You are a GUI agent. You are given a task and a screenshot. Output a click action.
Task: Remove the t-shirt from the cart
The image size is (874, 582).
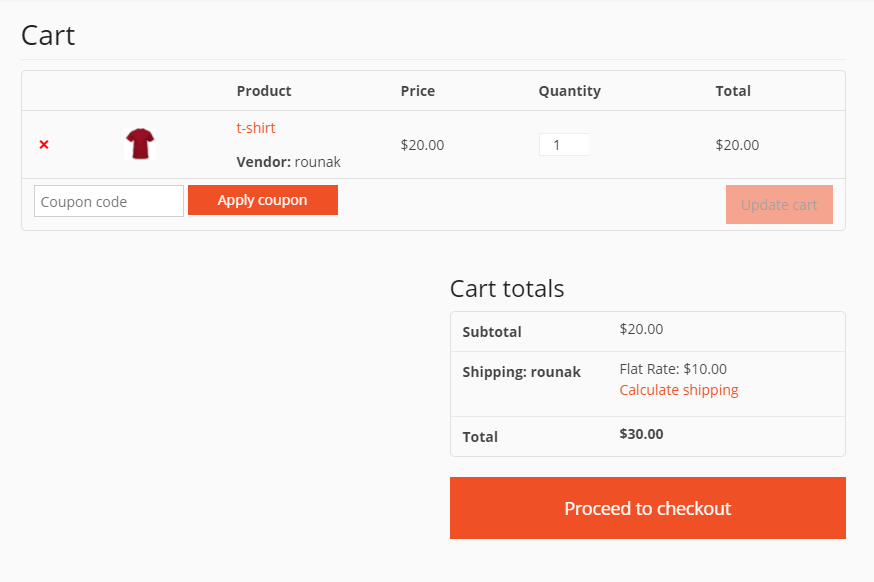tap(44, 145)
